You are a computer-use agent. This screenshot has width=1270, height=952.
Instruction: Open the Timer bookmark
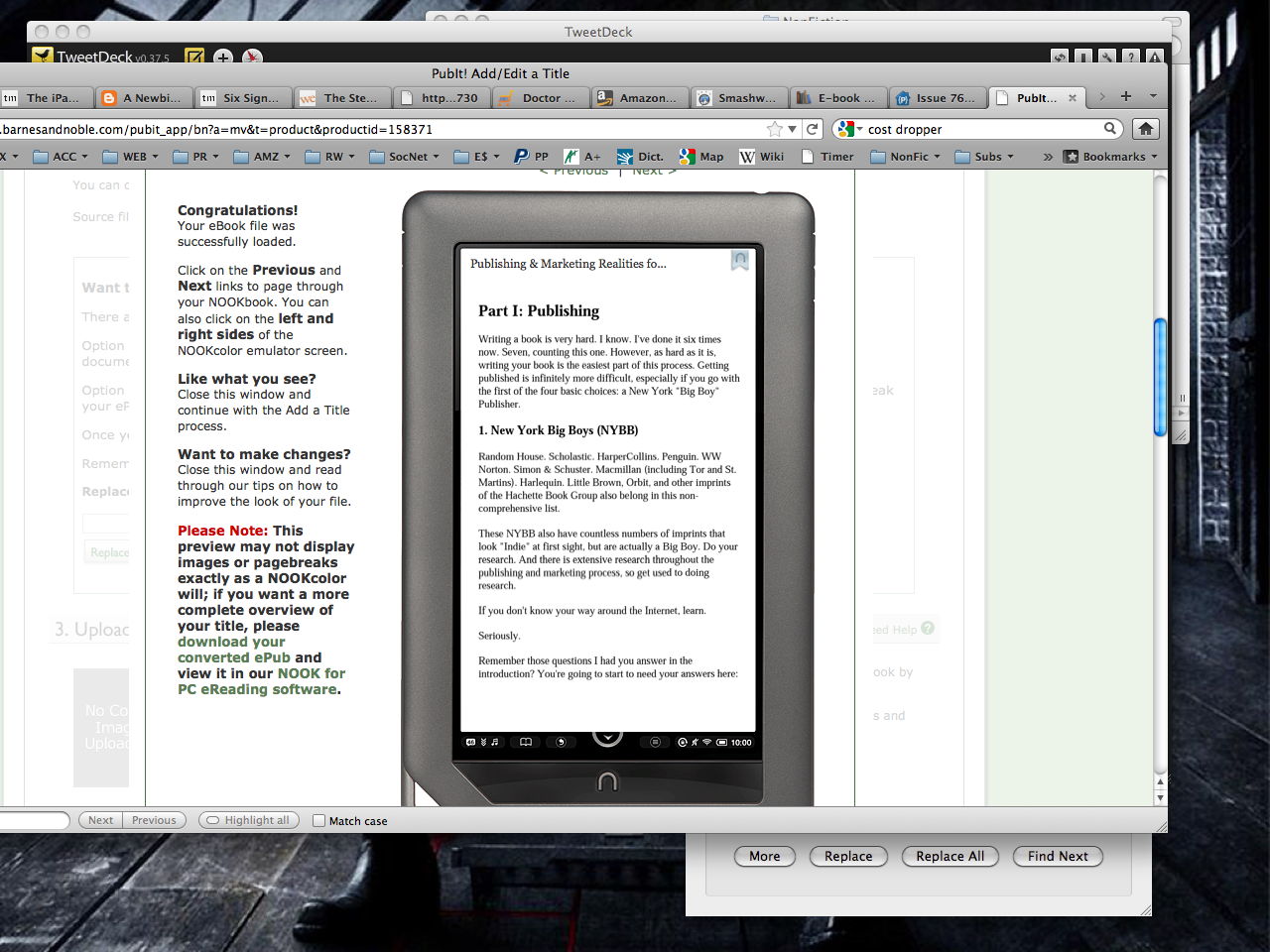[x=827, y=157]
